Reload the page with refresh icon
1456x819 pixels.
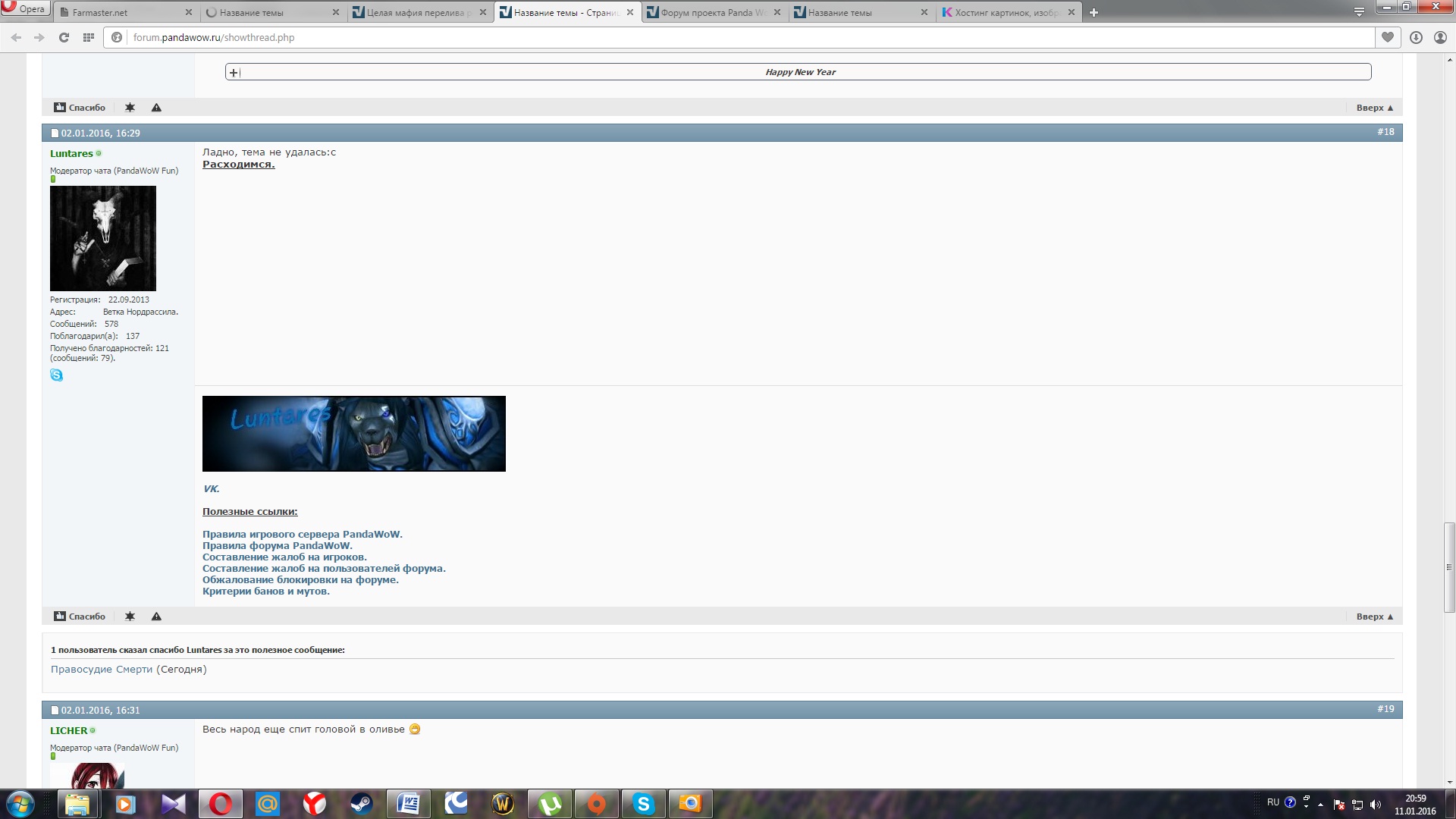[64, 37]
